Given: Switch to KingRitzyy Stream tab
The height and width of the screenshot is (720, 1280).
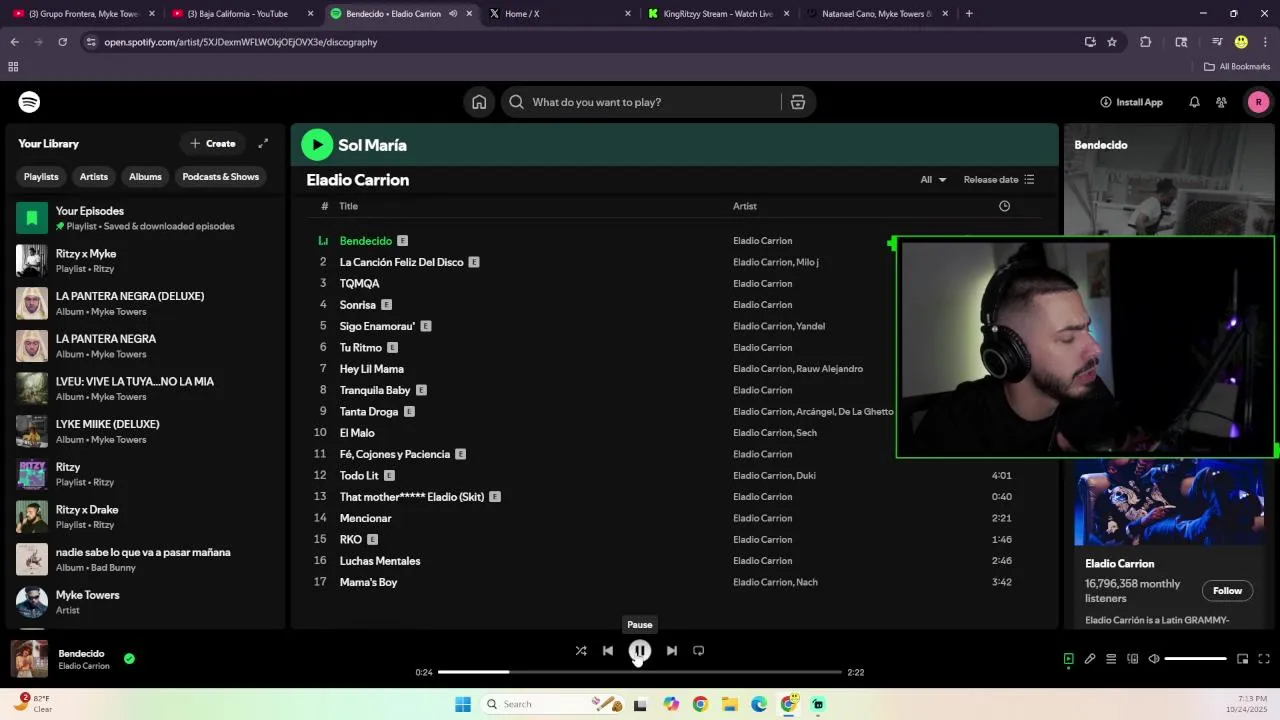Looking at the screenshot, I should (718, 14).
